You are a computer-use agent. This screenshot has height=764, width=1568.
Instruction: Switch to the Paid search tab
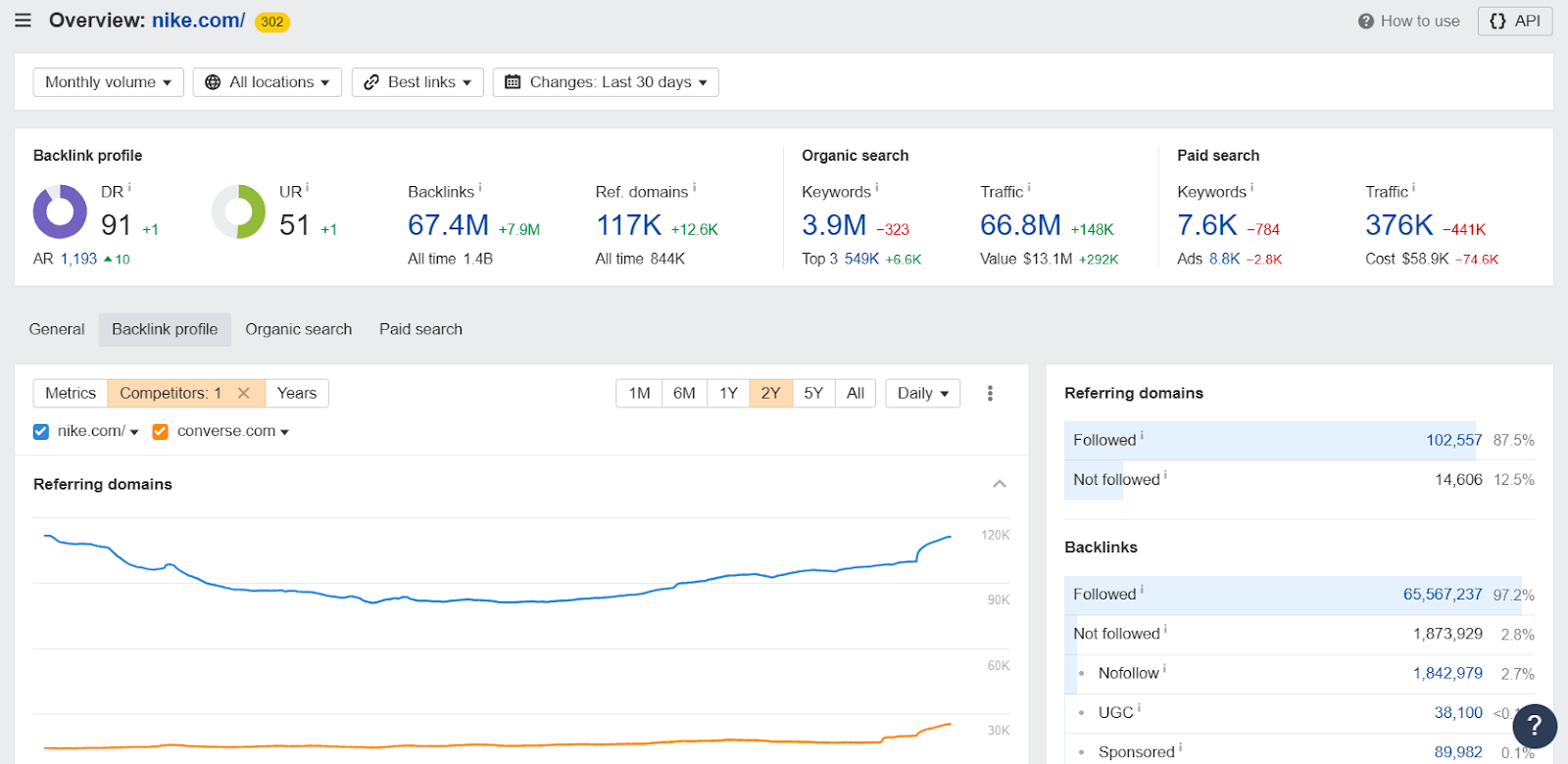click(x=421, y=329)
